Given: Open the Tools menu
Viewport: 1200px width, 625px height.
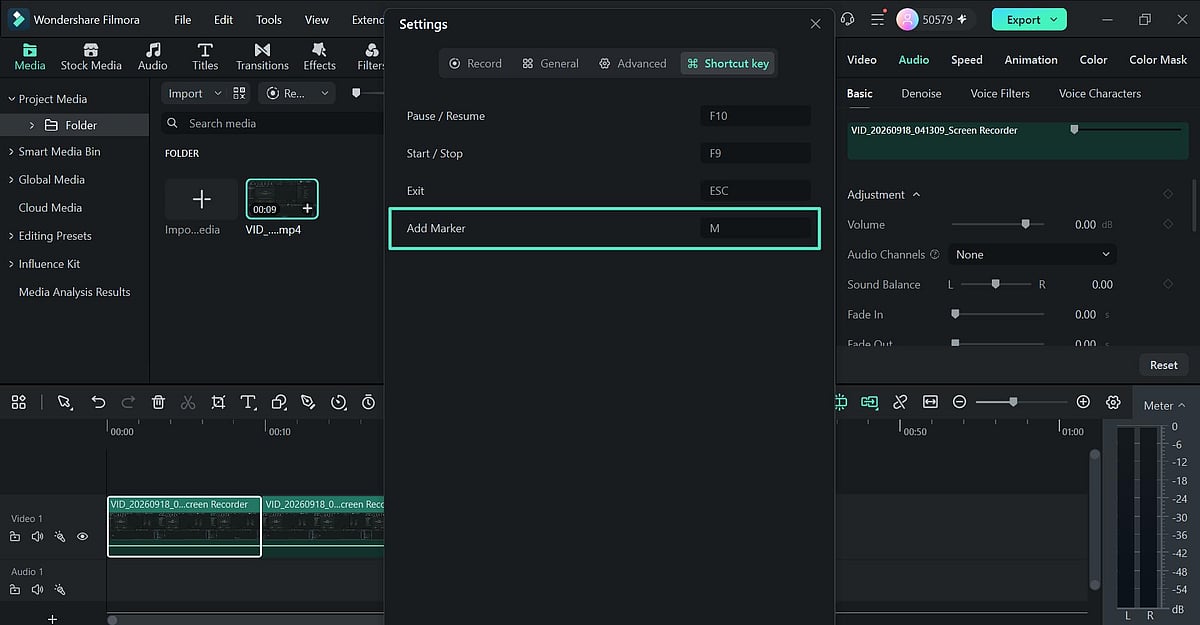Looking at the screenshot, I should point(268,20).
